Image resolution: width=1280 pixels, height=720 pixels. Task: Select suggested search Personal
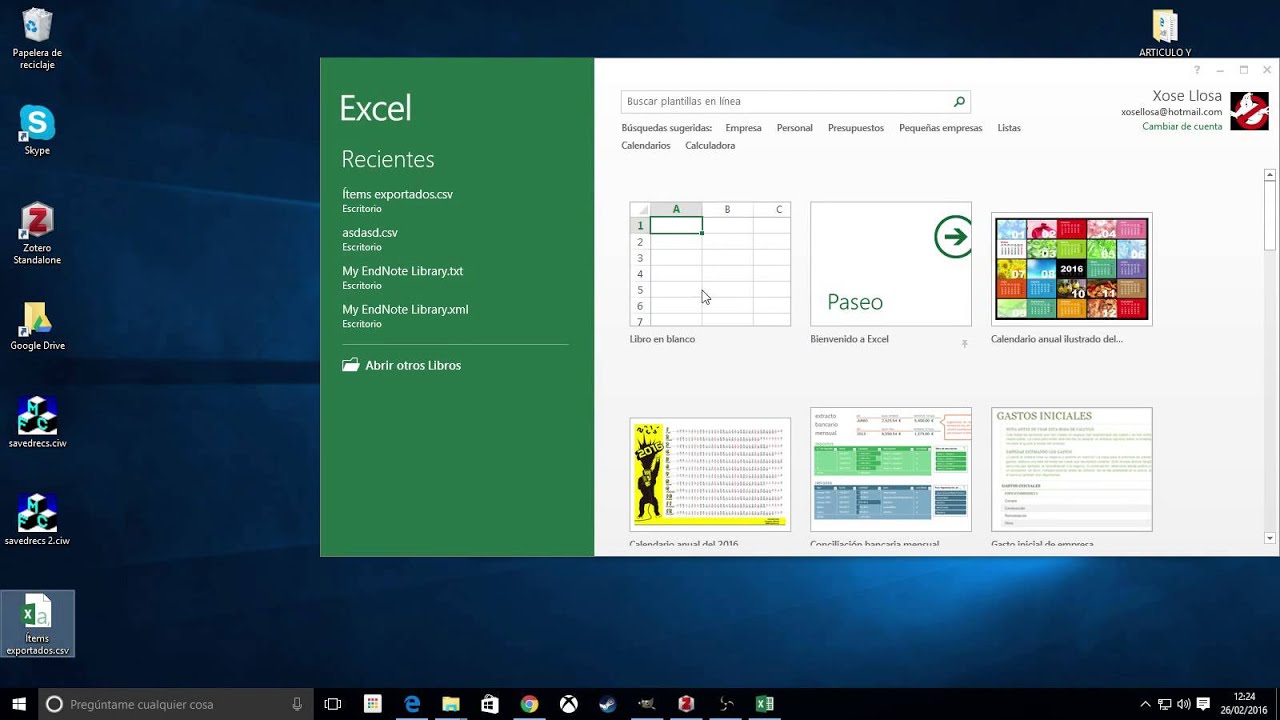pyautogui.click(x=794, y=128)
